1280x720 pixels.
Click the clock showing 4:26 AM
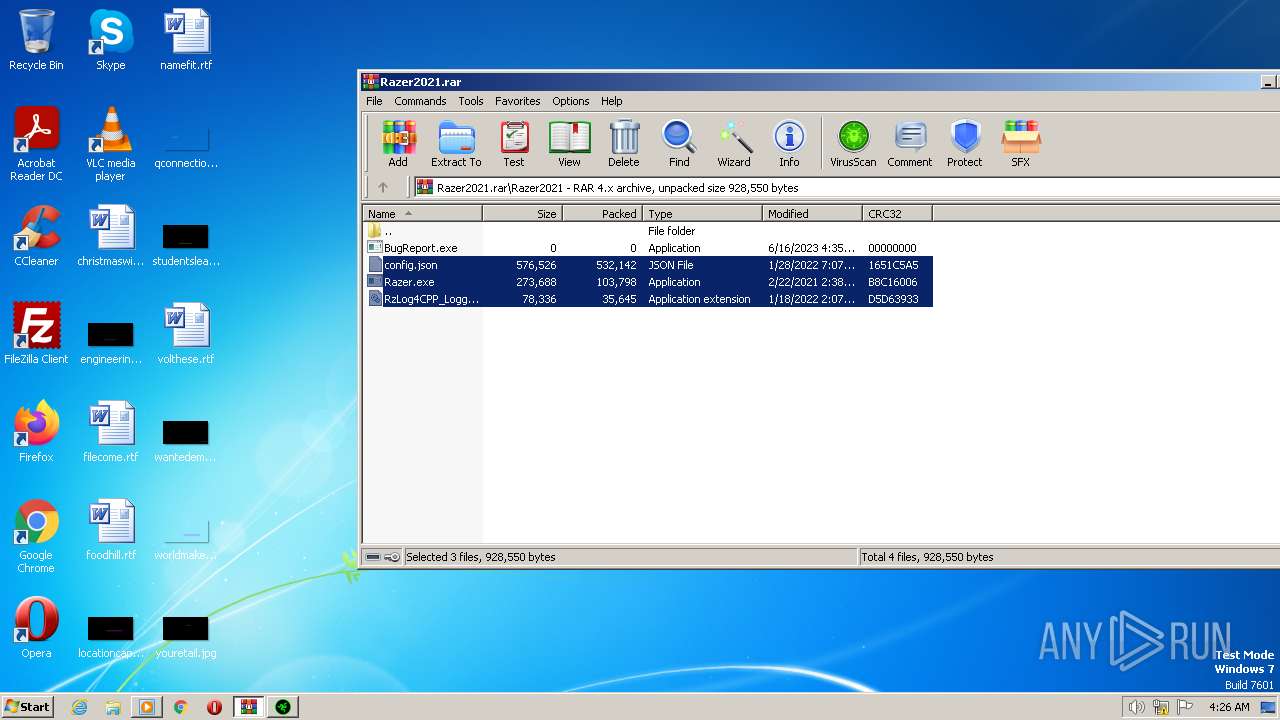click(x=1229, y=707)
